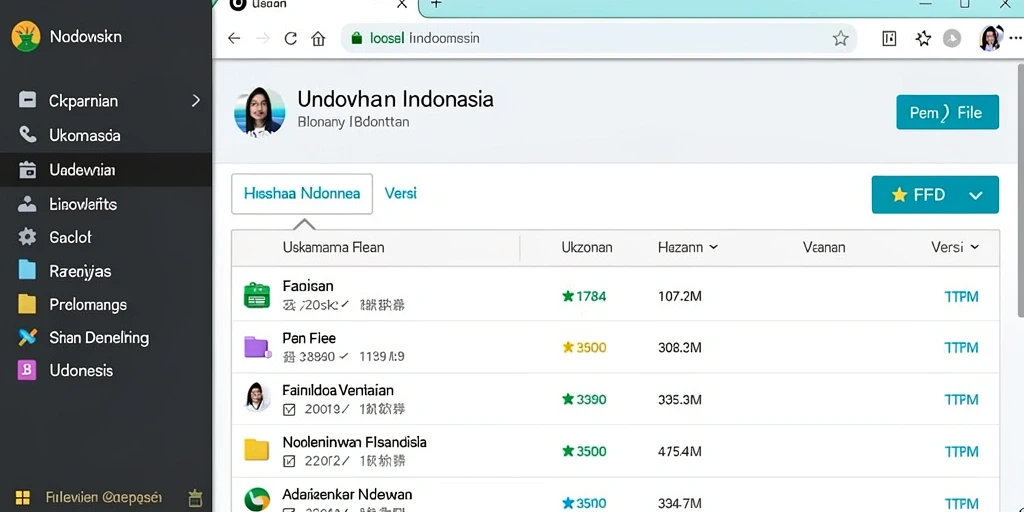Click TTPM link in Noleninwan Flsandisla row

click(x=961, y=451)
